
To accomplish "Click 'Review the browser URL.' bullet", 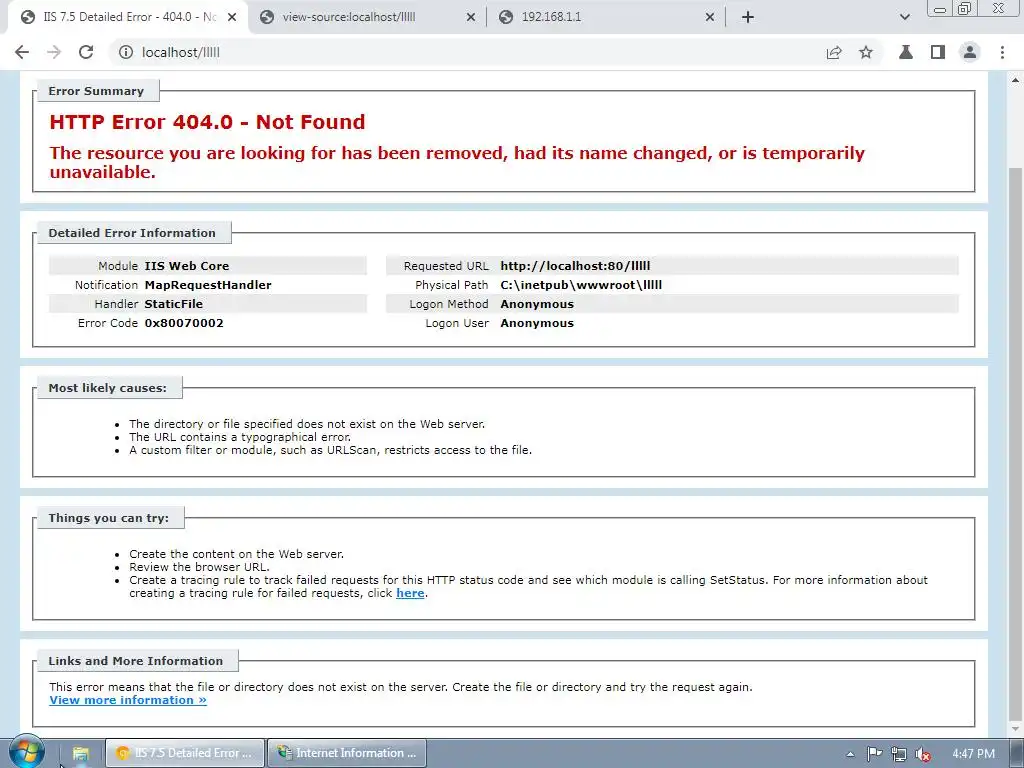I will 199,567.
